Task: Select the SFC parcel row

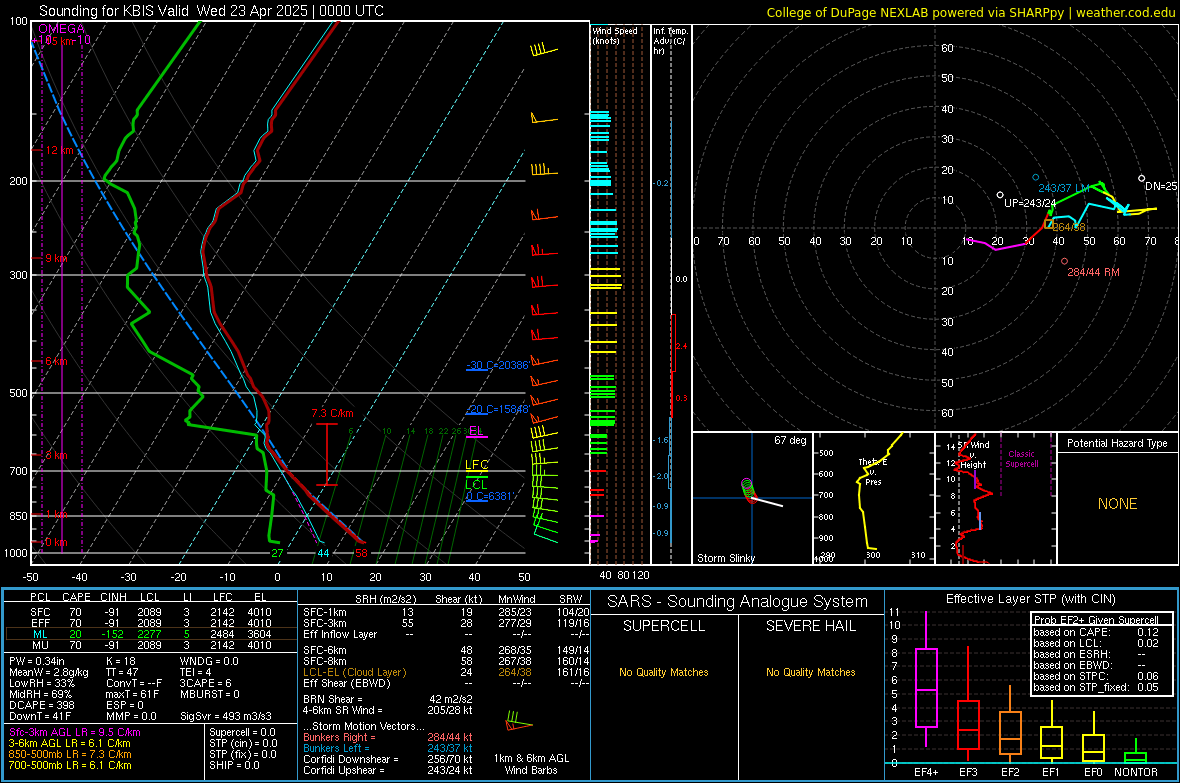Action: pyautogui.click(x=151, y=613)
